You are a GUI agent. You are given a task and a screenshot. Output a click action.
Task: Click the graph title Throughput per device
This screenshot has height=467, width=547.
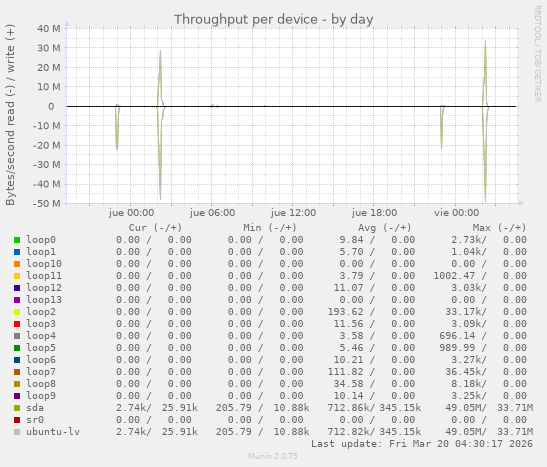pyautogui.click(x=274, y=20)
